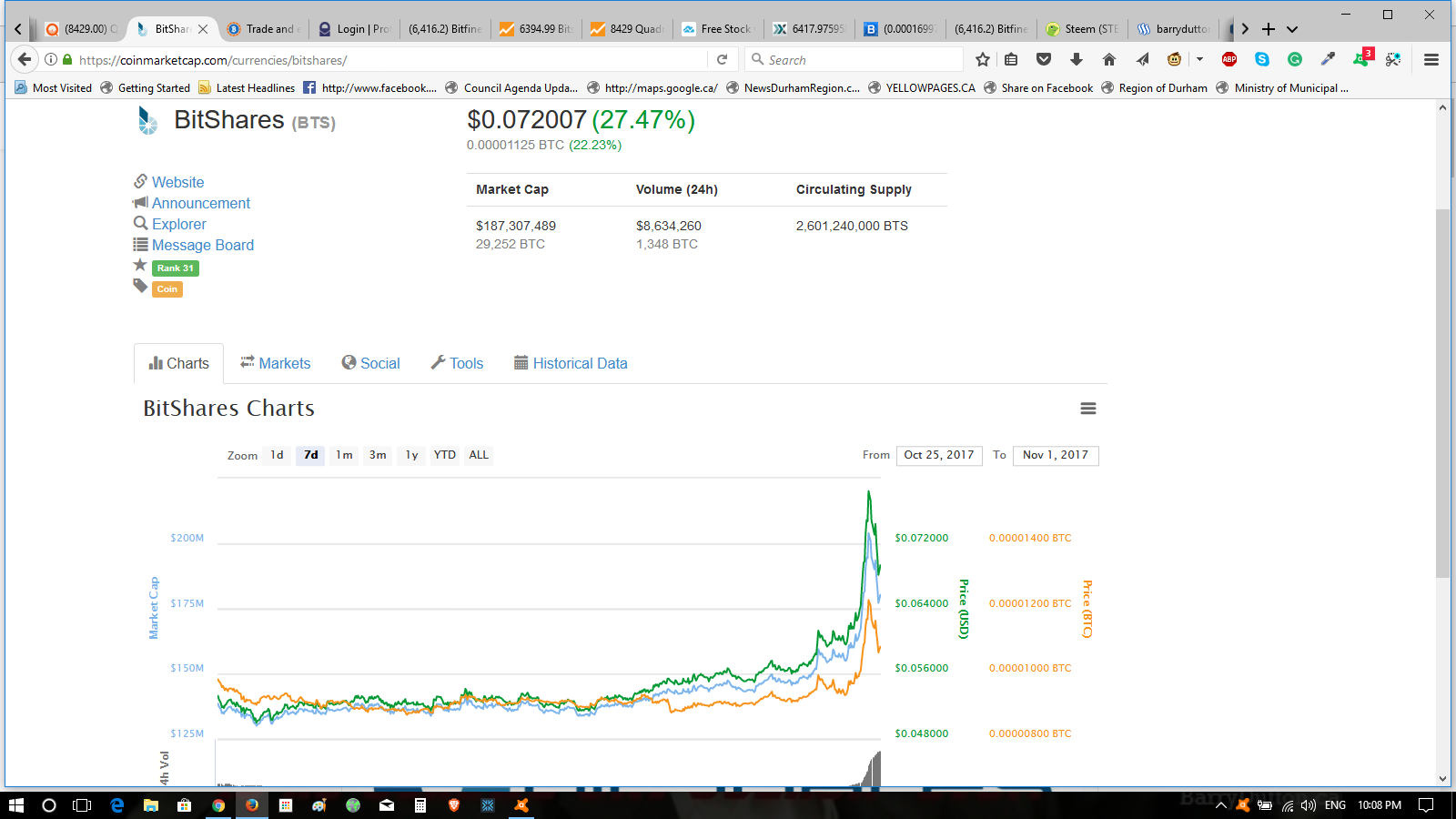Image resolution: width=1456 pixels, height=819 pixels.
Task: Open Latest Headlines bookmark
Action: (247, 88)
